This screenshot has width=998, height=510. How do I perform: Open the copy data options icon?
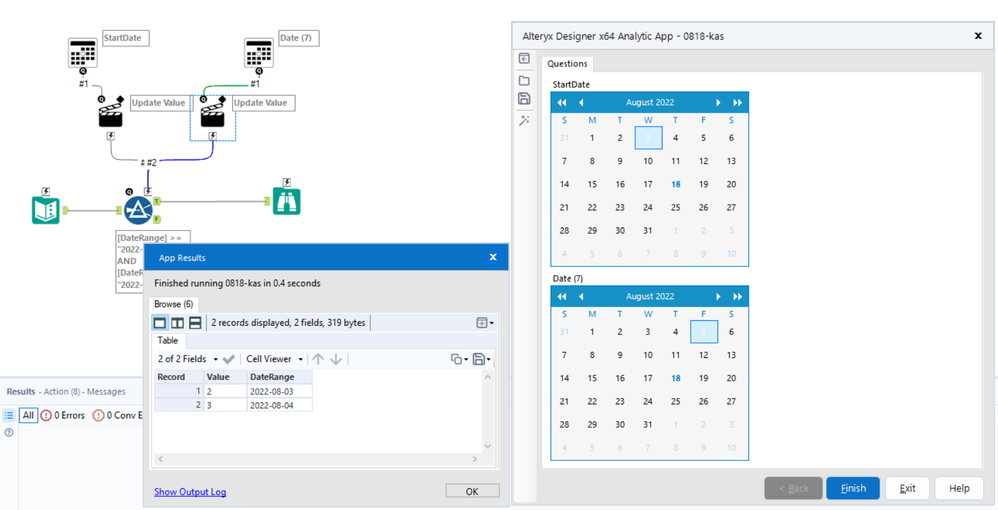(x=459, y=359)
